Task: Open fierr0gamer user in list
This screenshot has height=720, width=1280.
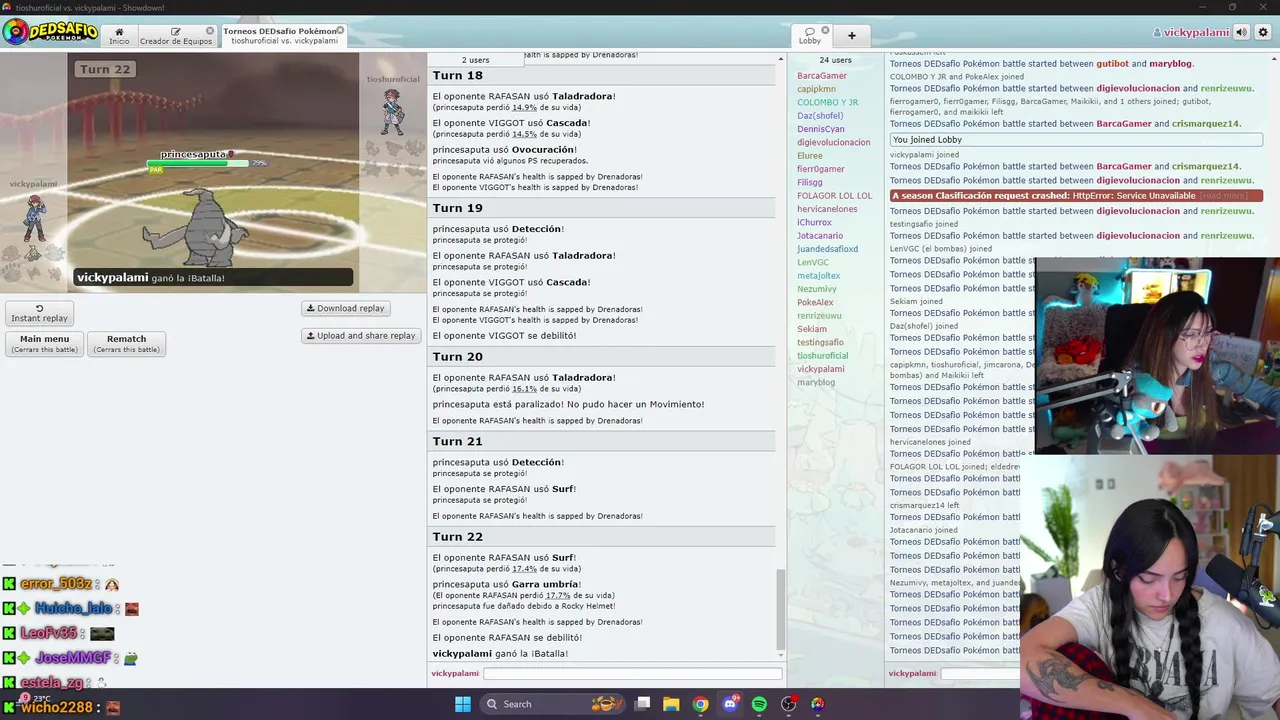Action: pos(821,169)
